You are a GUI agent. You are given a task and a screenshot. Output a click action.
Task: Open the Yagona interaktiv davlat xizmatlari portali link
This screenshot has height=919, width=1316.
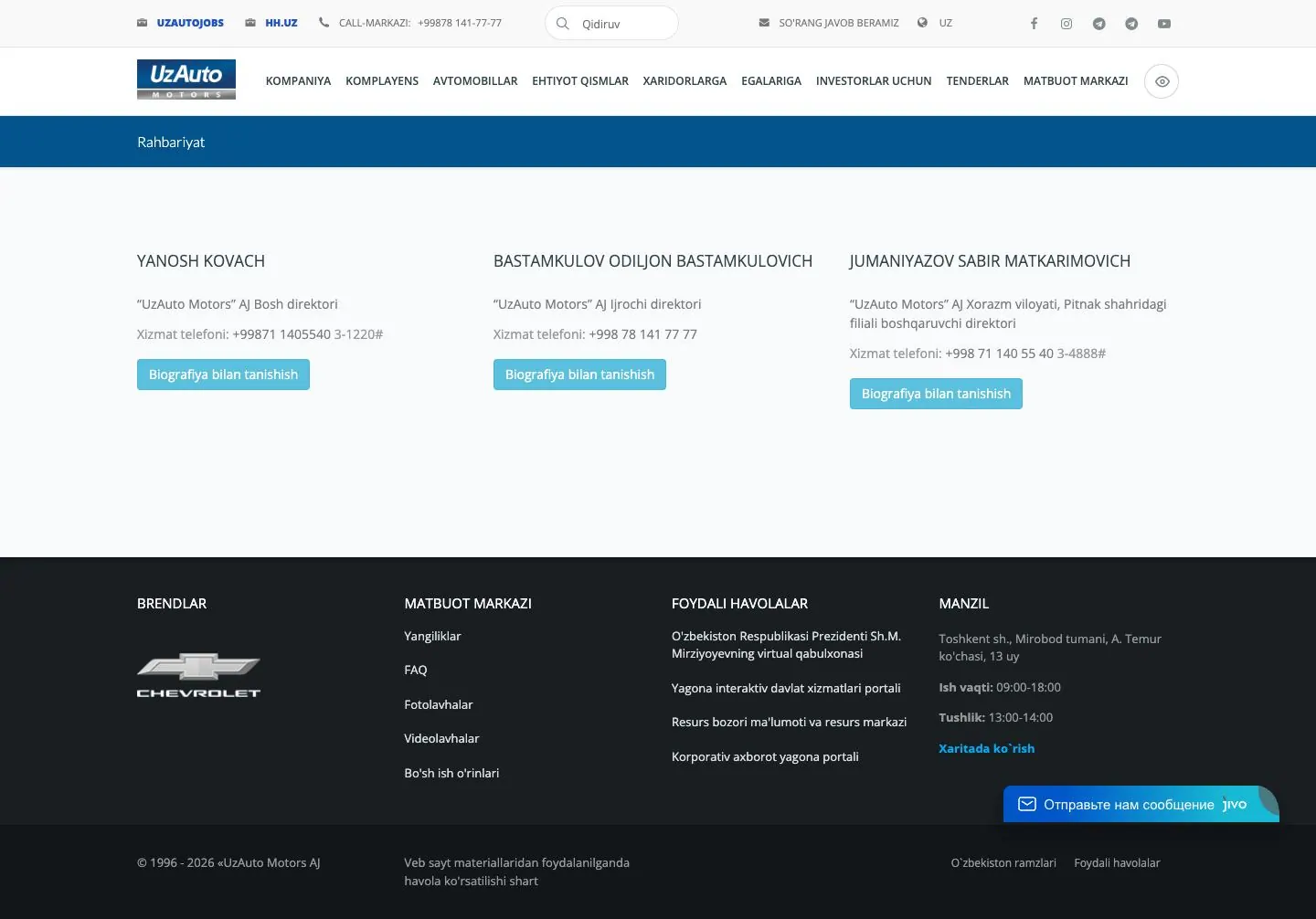click(786, 688)
